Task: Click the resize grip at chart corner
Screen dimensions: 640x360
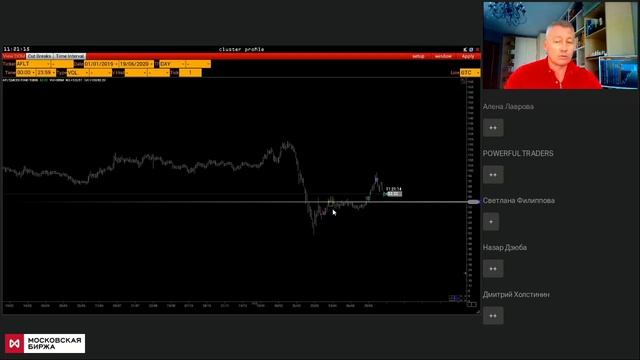Action: tap(478, 312)
